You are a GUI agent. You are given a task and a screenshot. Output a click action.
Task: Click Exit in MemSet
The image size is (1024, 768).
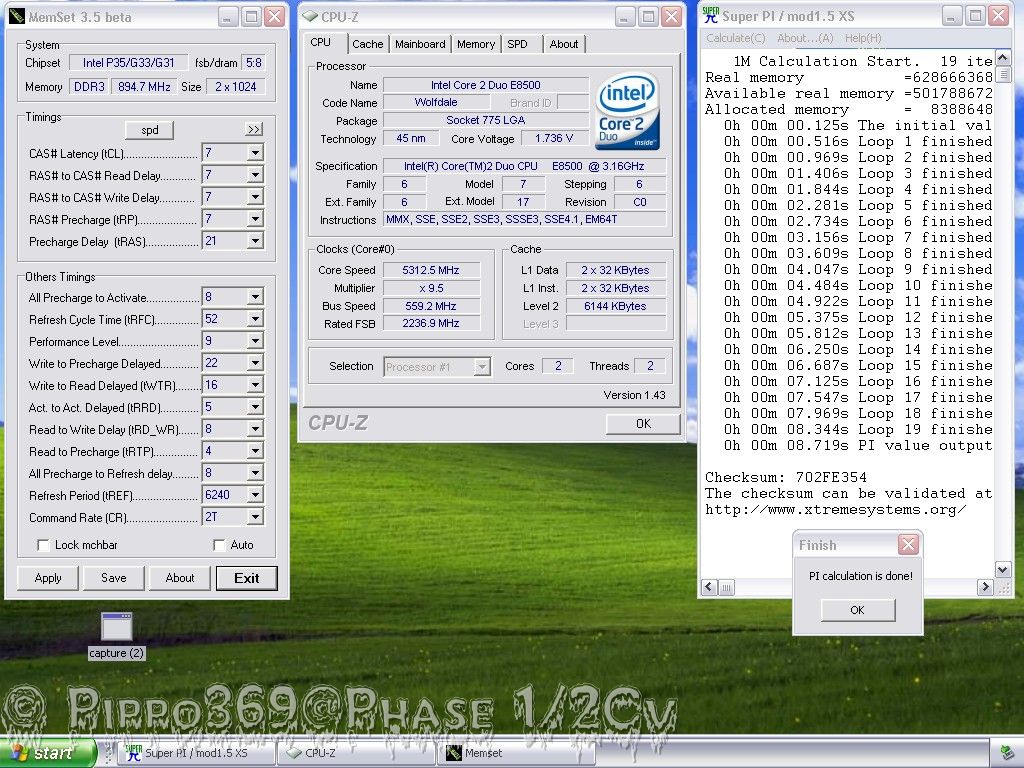pyautogui.click(x=247, y=578)
